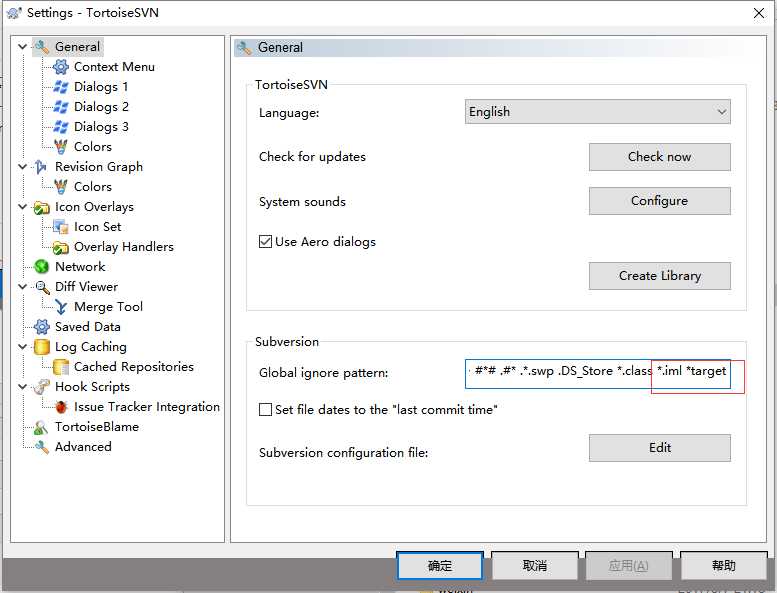Click the Revision Graph icon

[x=42, y=167]
